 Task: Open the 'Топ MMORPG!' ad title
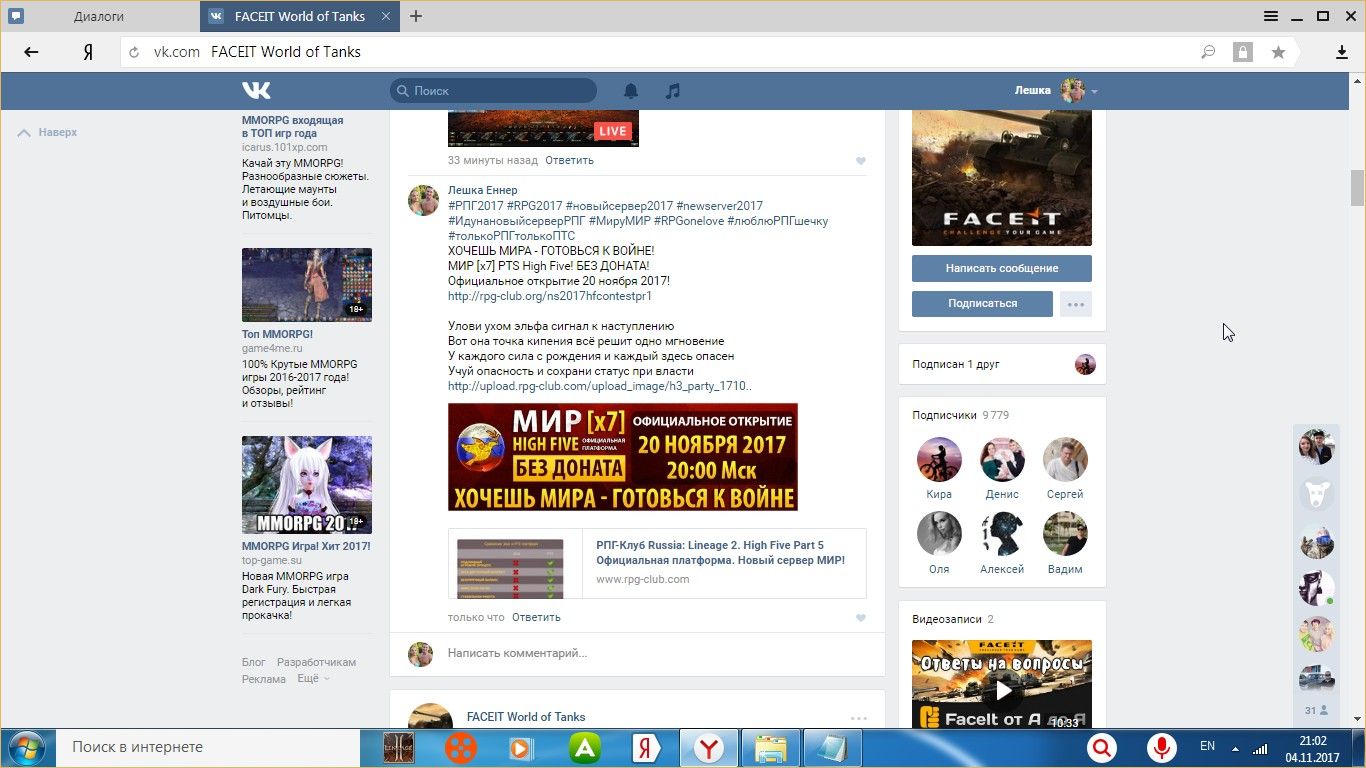pyautogui.click(x=277, y=334)
